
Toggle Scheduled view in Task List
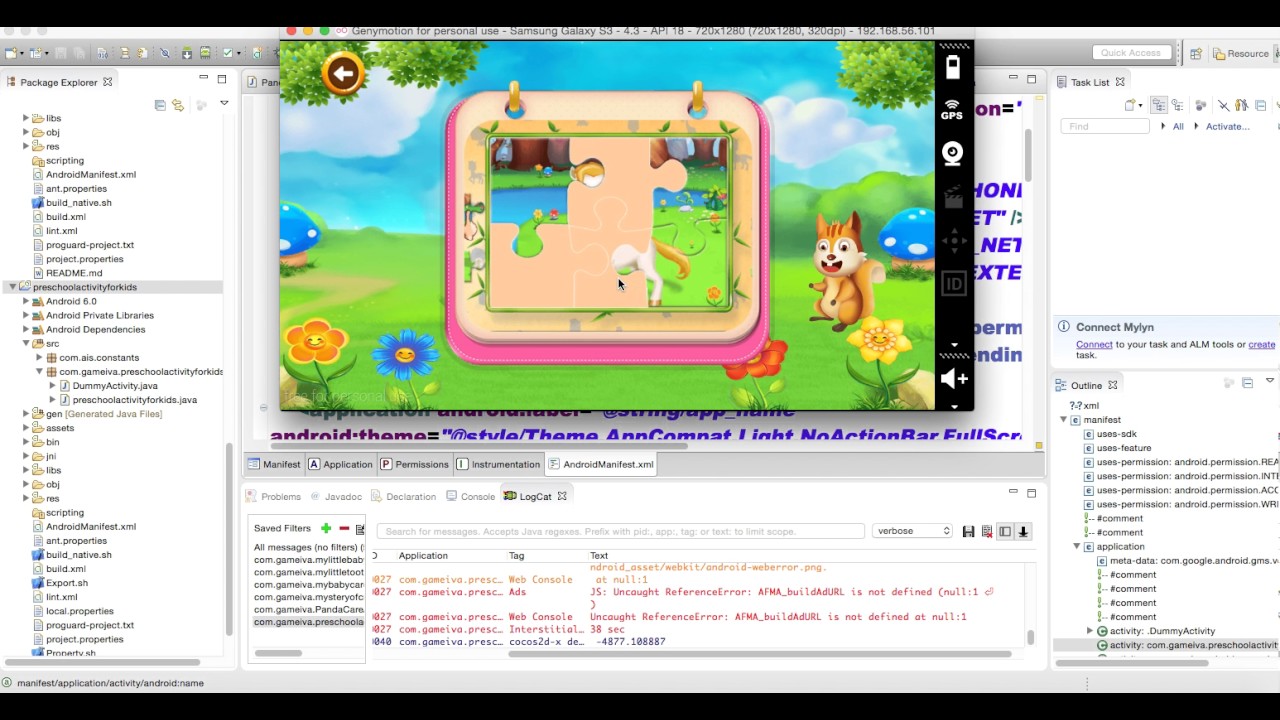pos(1177,105)
